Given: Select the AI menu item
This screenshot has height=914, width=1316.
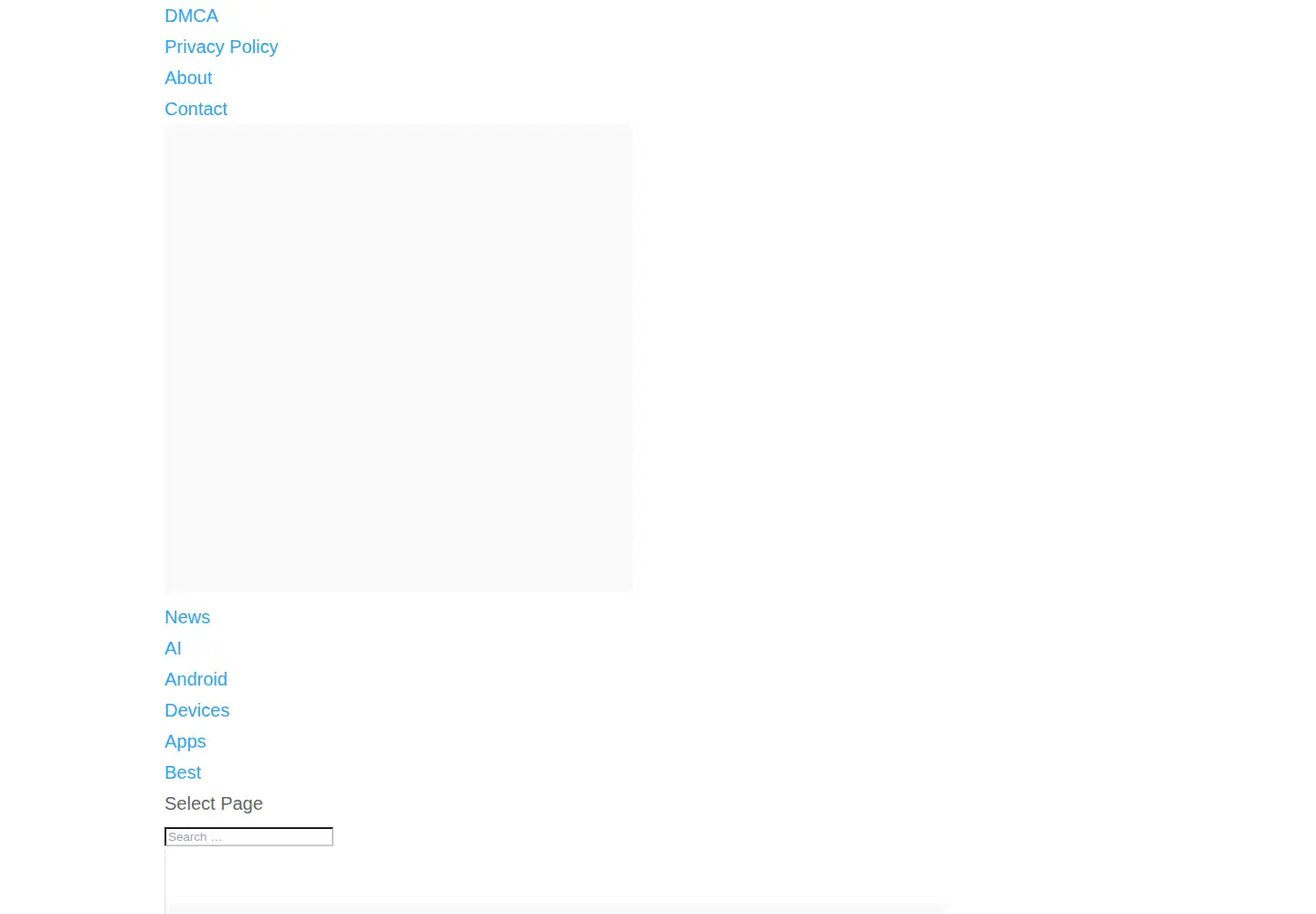Looking at the screenshot, I should 173,648.
